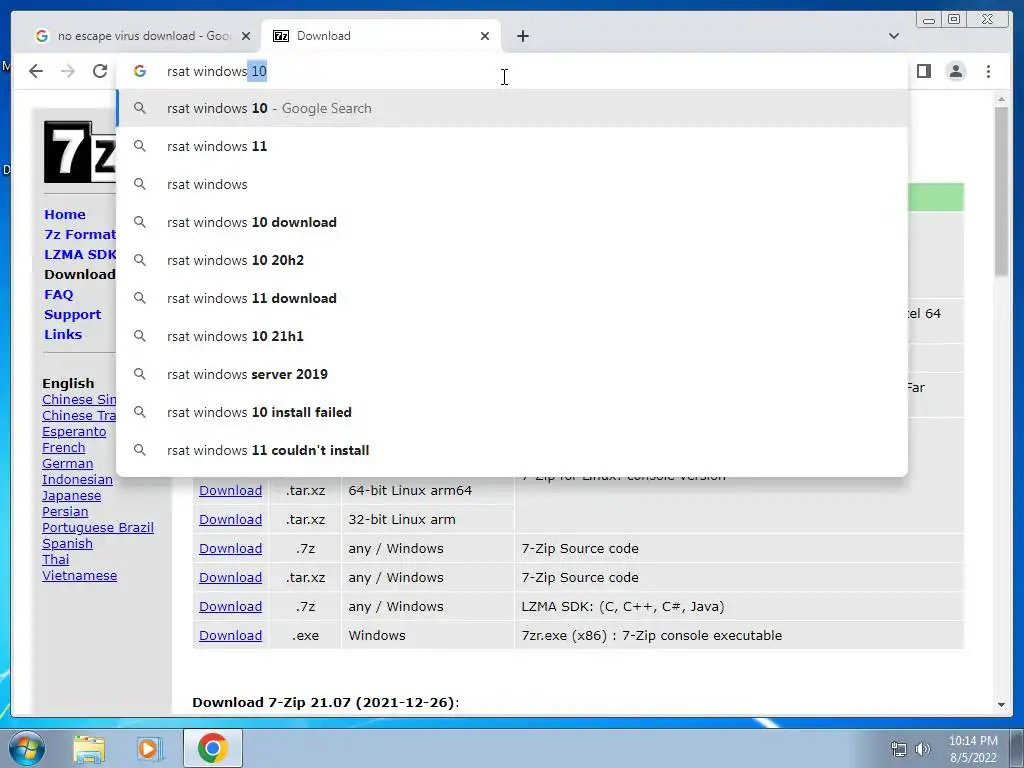Viewport: 1024px width, 768px height.
Task: Pick 'rsat windows 10 21h1' suggestion
Action: (512, 336)
